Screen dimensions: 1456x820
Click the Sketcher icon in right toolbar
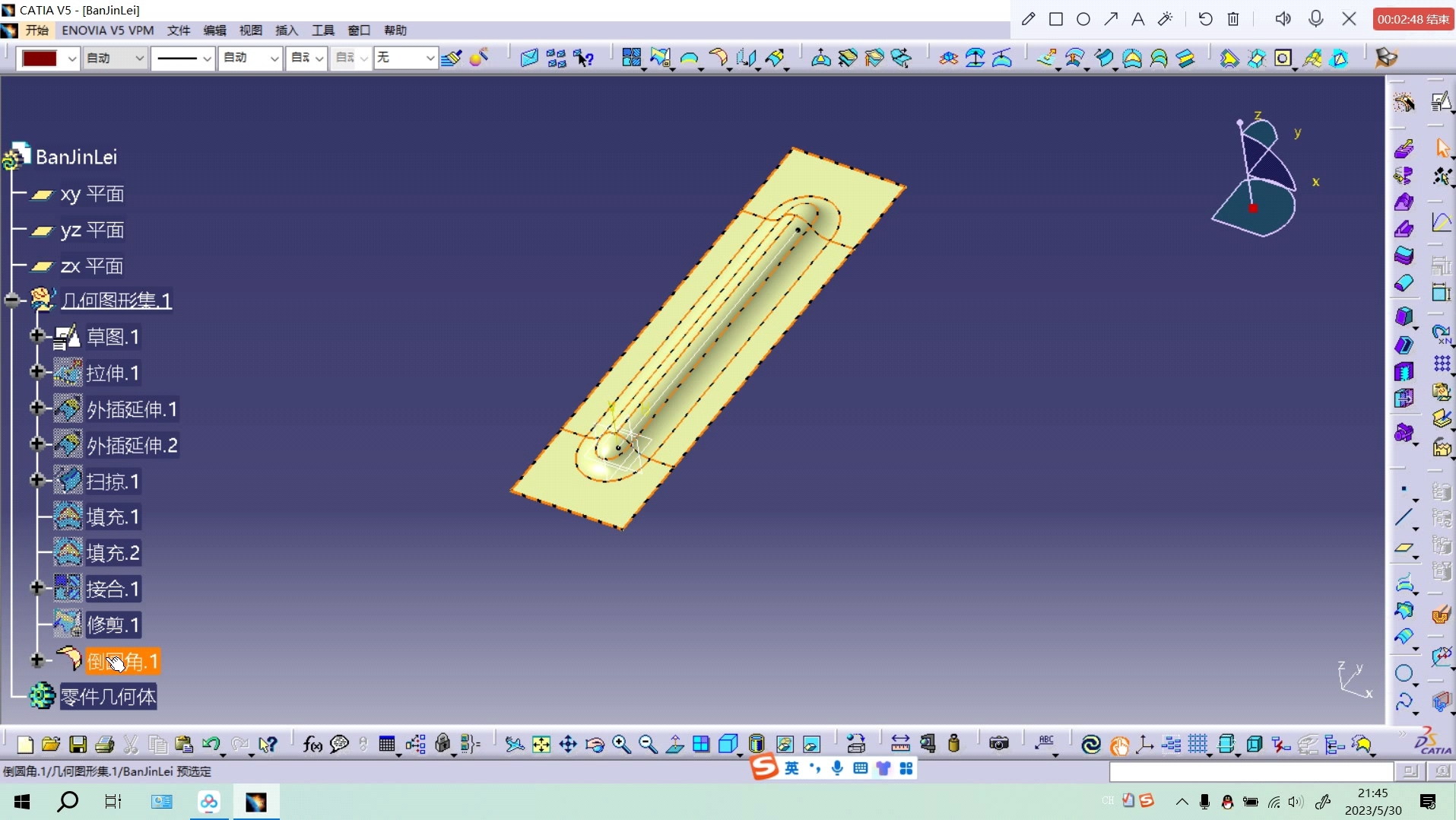1441,102
